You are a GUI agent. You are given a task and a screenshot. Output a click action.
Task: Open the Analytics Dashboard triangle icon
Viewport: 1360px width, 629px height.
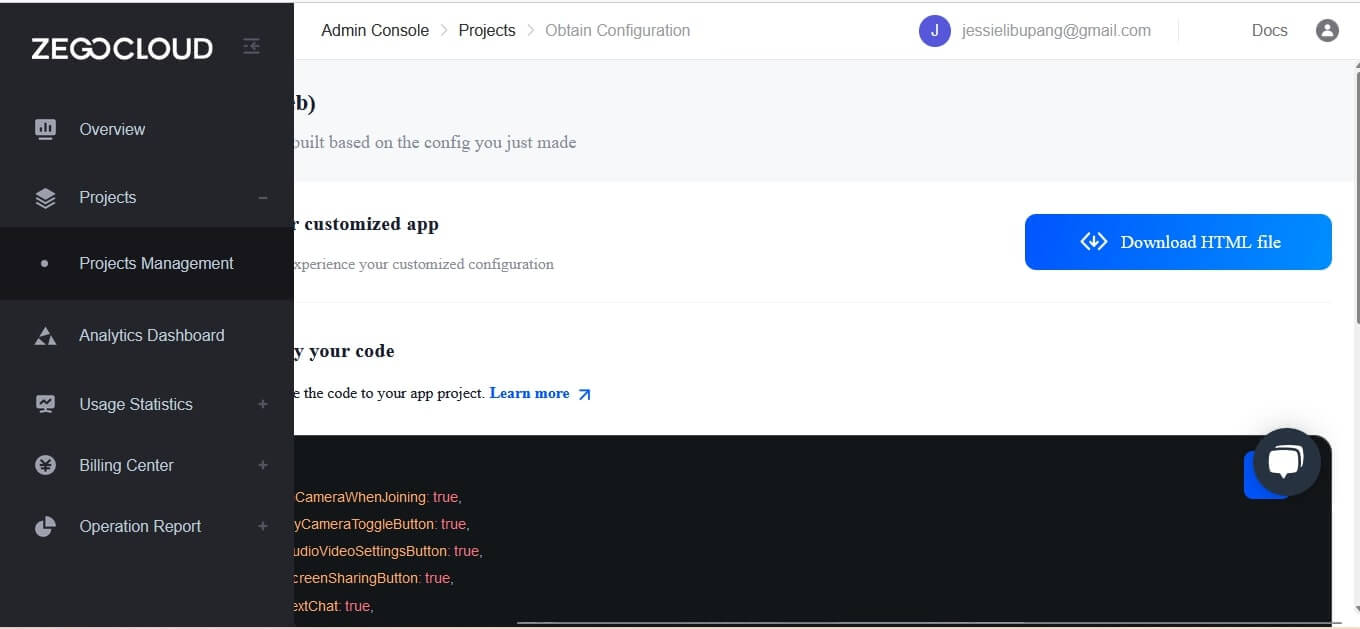coord(45,335)
